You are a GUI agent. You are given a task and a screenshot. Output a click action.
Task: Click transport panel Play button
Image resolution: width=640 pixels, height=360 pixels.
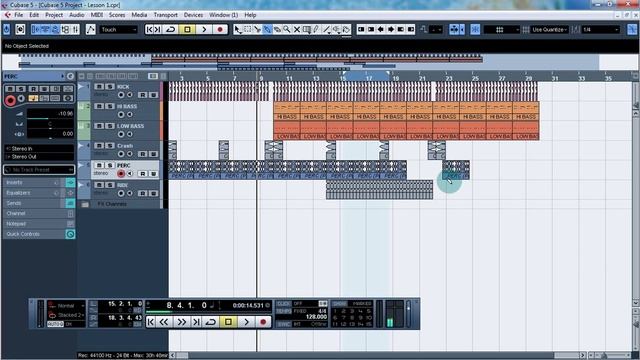tap(246, 322)
